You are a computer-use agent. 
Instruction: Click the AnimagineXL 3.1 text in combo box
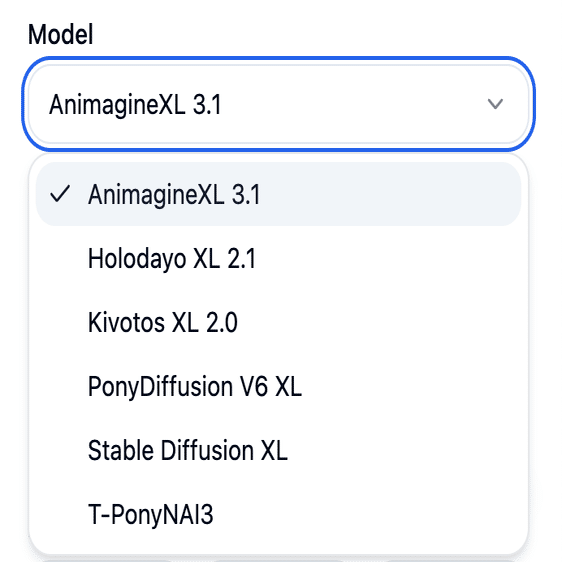[135, 105]
